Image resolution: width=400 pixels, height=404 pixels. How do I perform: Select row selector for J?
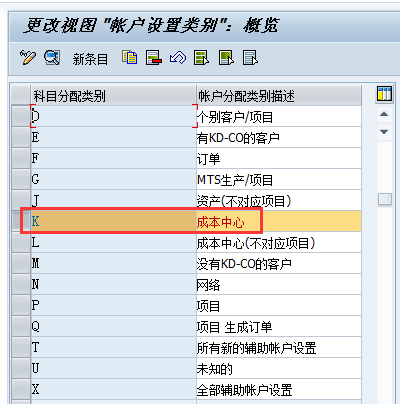[21, 200]
